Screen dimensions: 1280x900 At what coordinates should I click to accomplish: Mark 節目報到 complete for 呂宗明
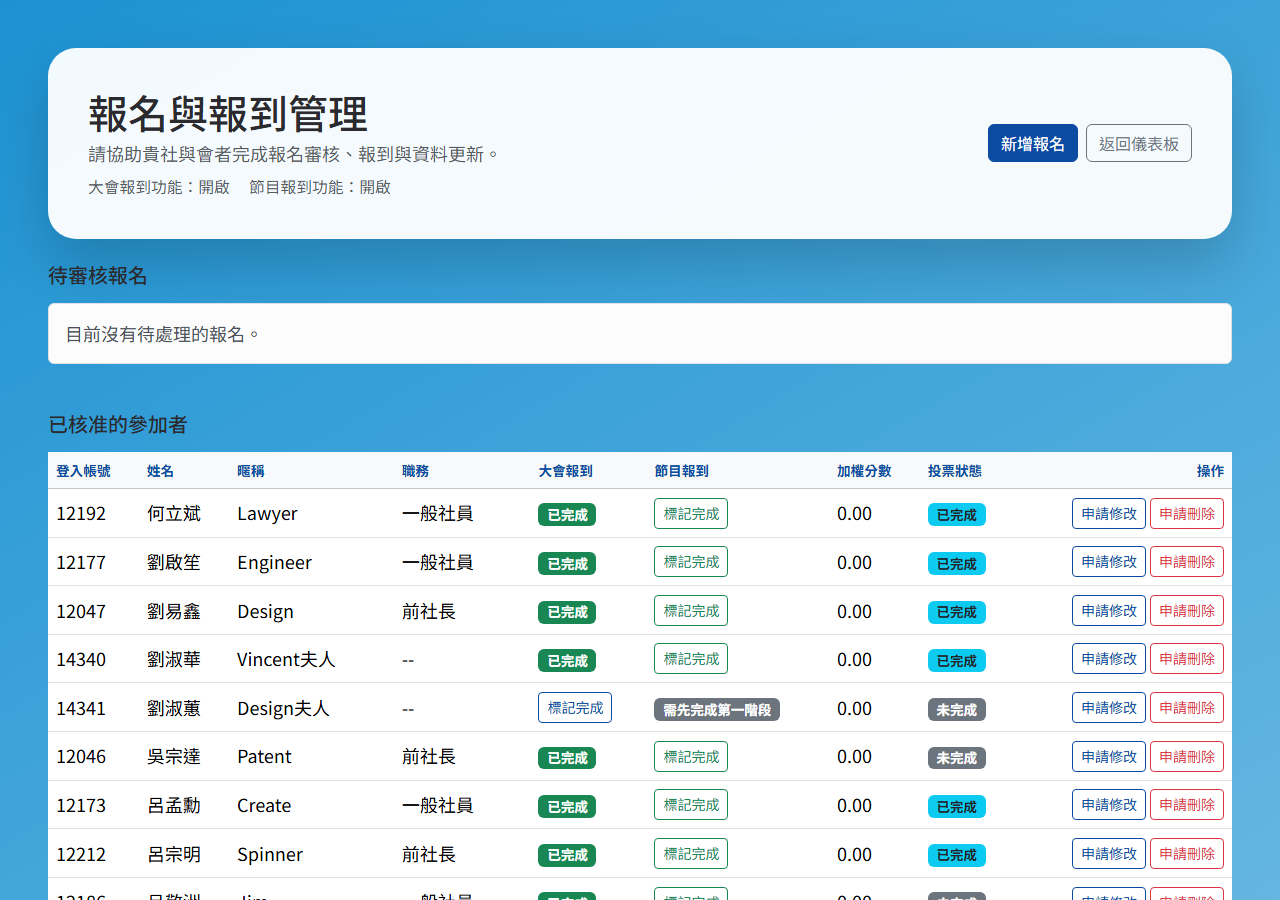[690, 854]
